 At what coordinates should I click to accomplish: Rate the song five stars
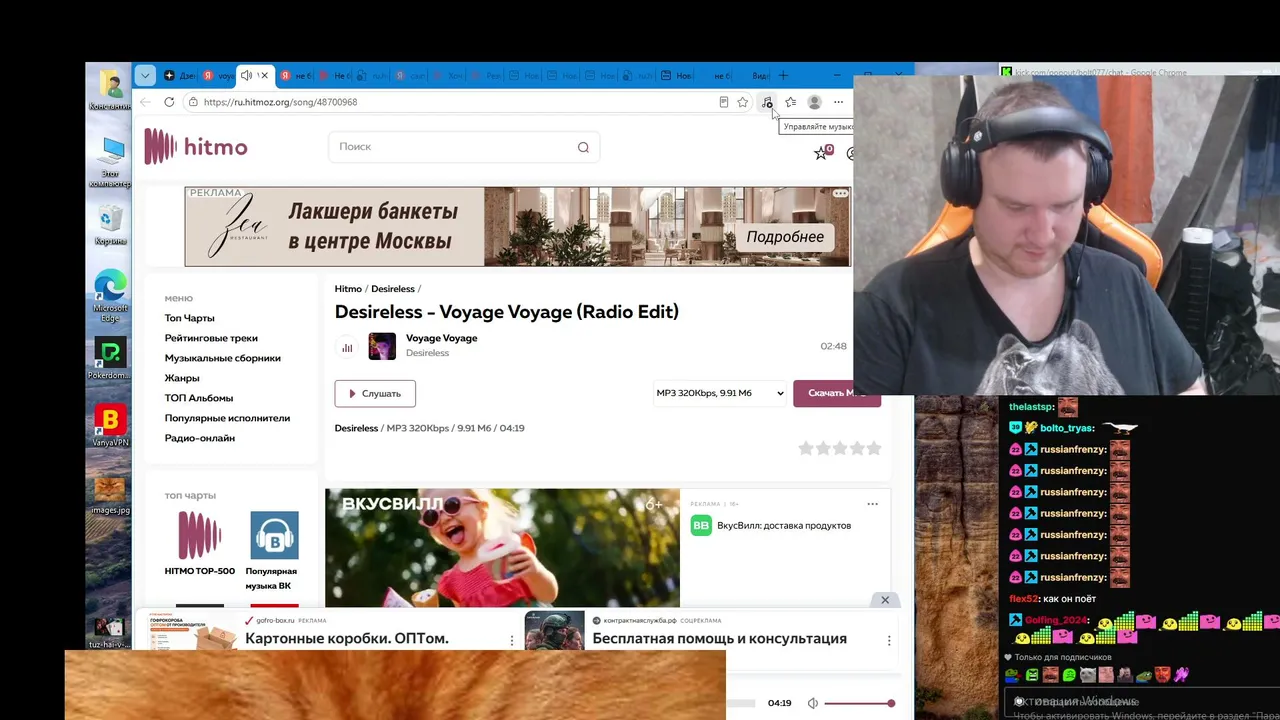(x=874, y=448)
